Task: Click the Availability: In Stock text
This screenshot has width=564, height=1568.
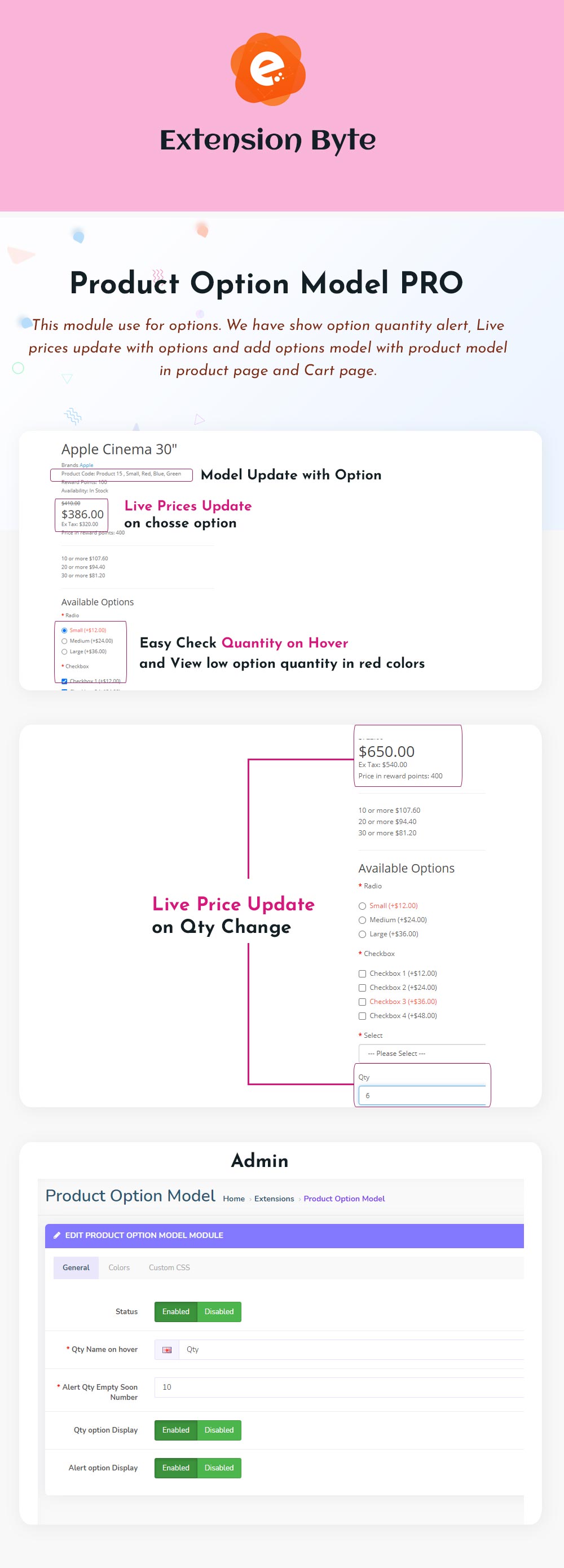Action: click(85, 491)
